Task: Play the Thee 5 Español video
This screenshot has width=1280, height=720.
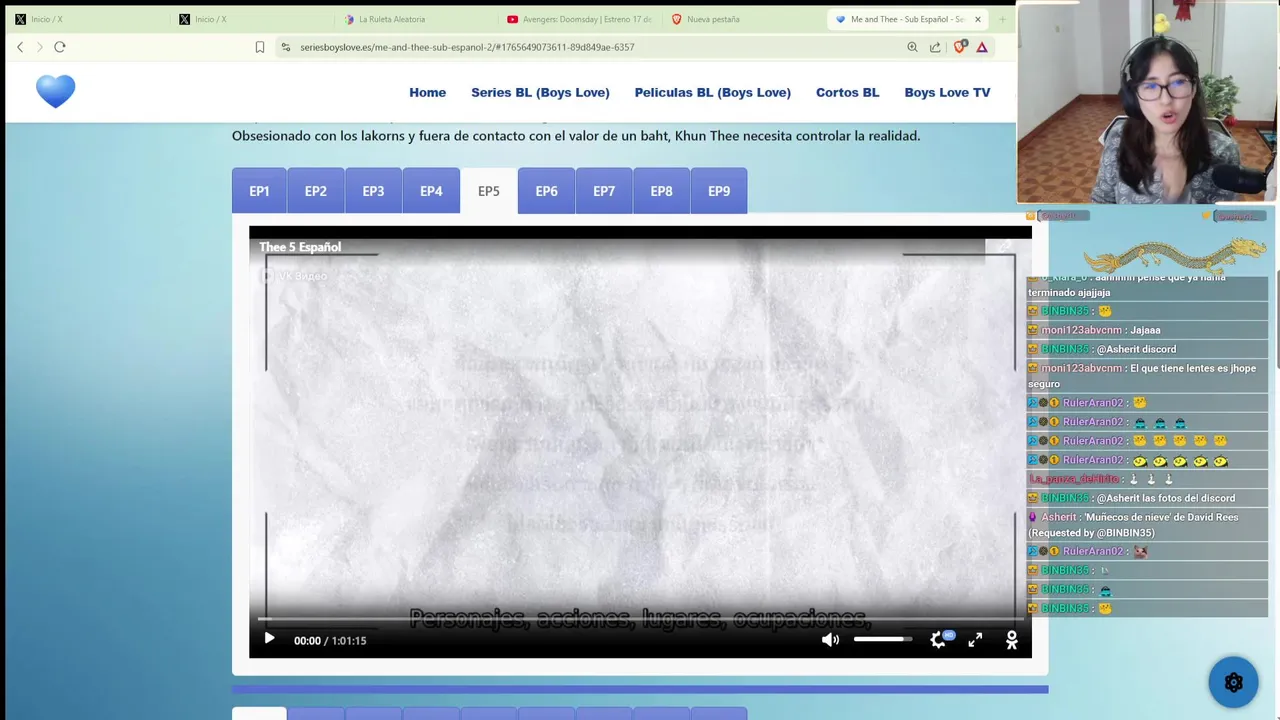Action: click(269, 639)
